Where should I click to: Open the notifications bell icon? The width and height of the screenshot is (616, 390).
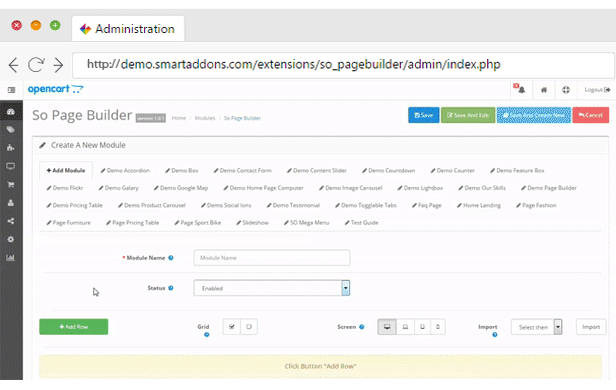[521, 90]
